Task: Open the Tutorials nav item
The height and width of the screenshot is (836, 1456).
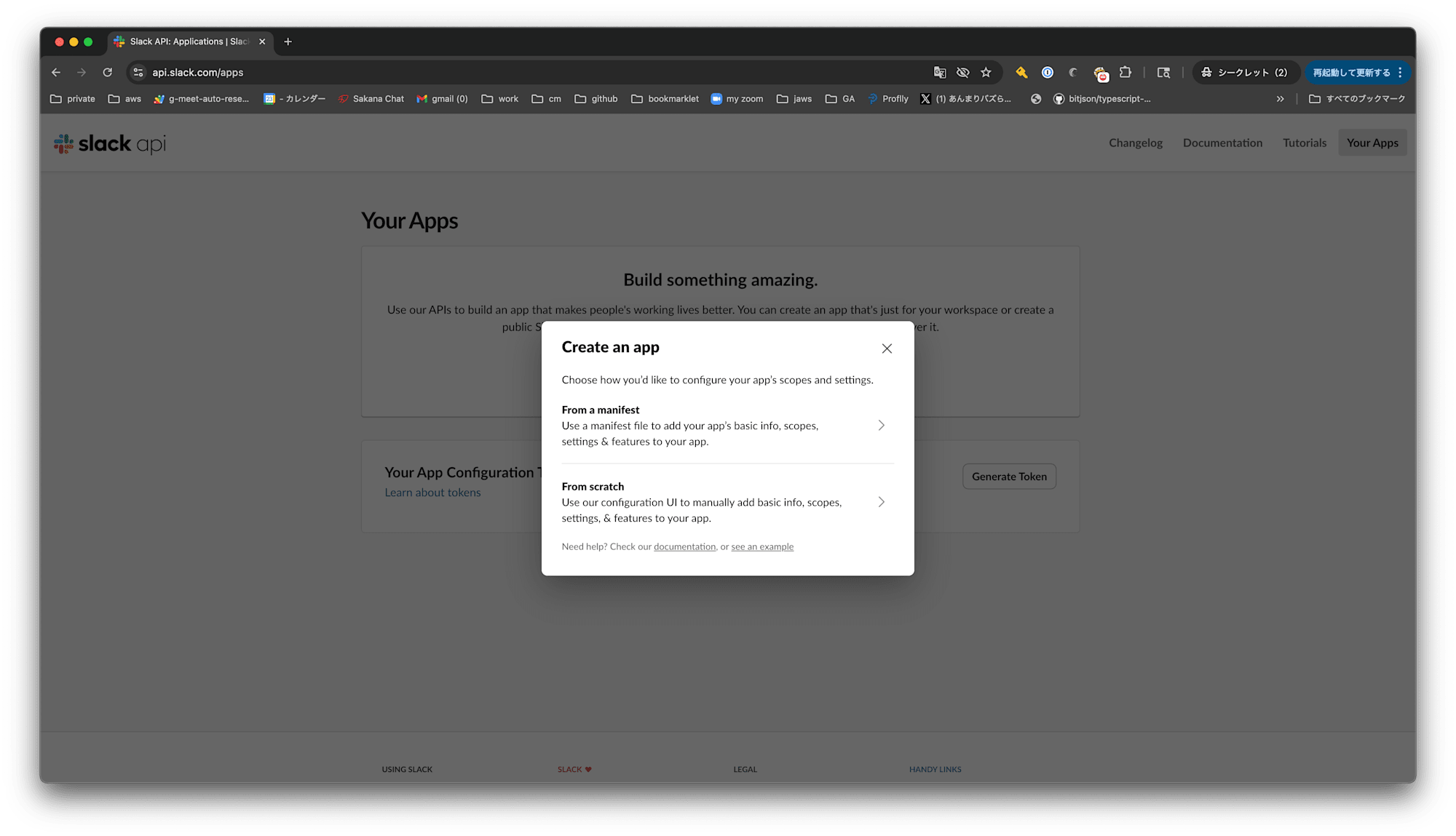Action: tap(1305, 143)
